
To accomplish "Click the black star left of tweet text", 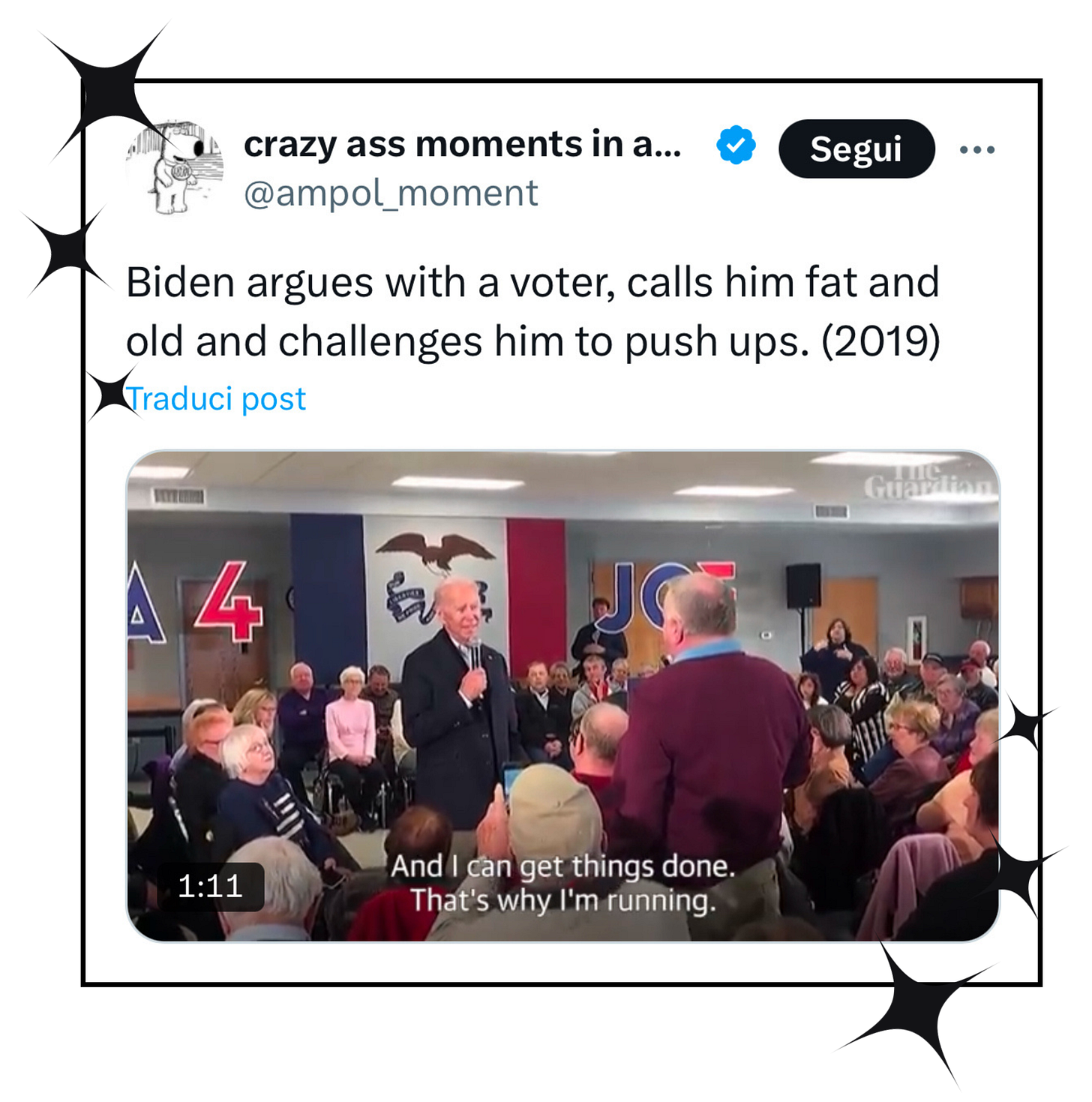I will pos(66,252).
